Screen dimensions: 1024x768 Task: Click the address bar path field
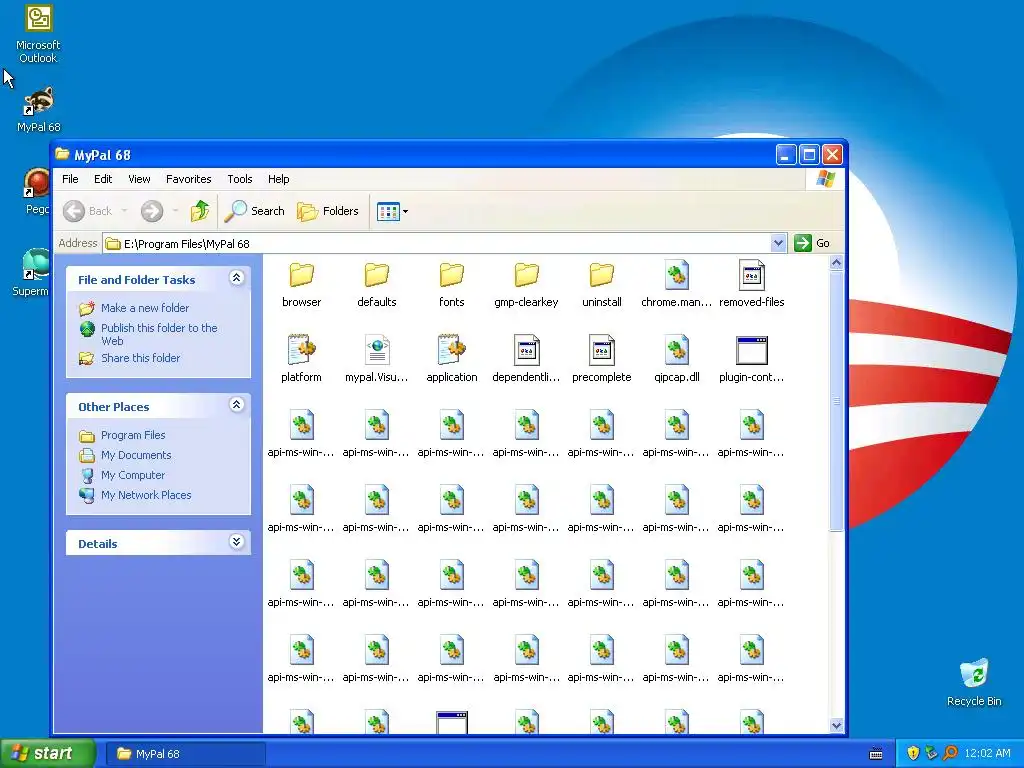click(436, 244)
